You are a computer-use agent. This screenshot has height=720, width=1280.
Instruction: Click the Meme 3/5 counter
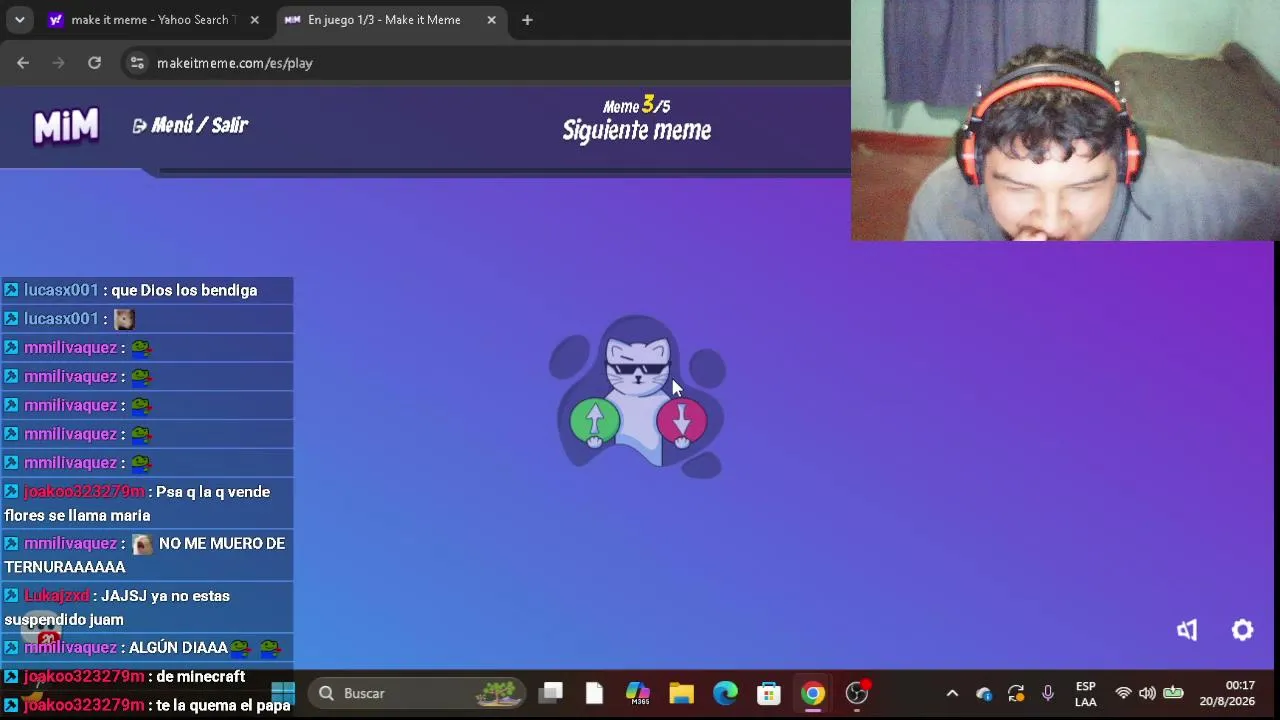pos(636,105)
